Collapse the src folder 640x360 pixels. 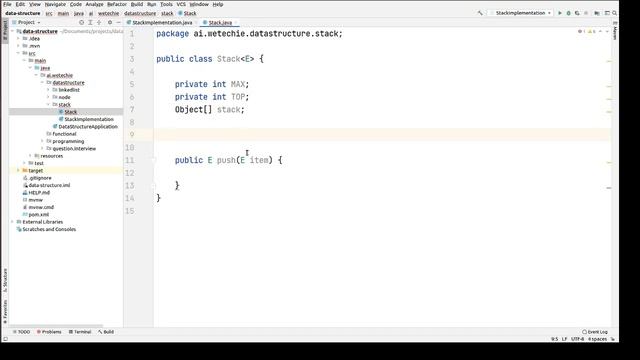click(x=18, y=53)
